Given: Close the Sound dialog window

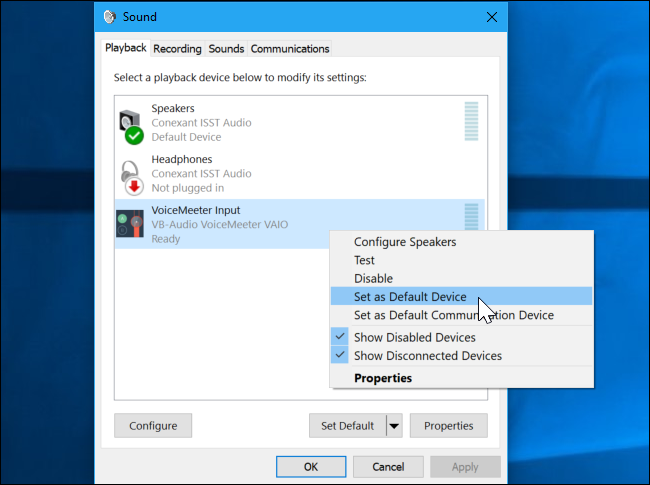Looking at the screenshot, I should (492, 17).
